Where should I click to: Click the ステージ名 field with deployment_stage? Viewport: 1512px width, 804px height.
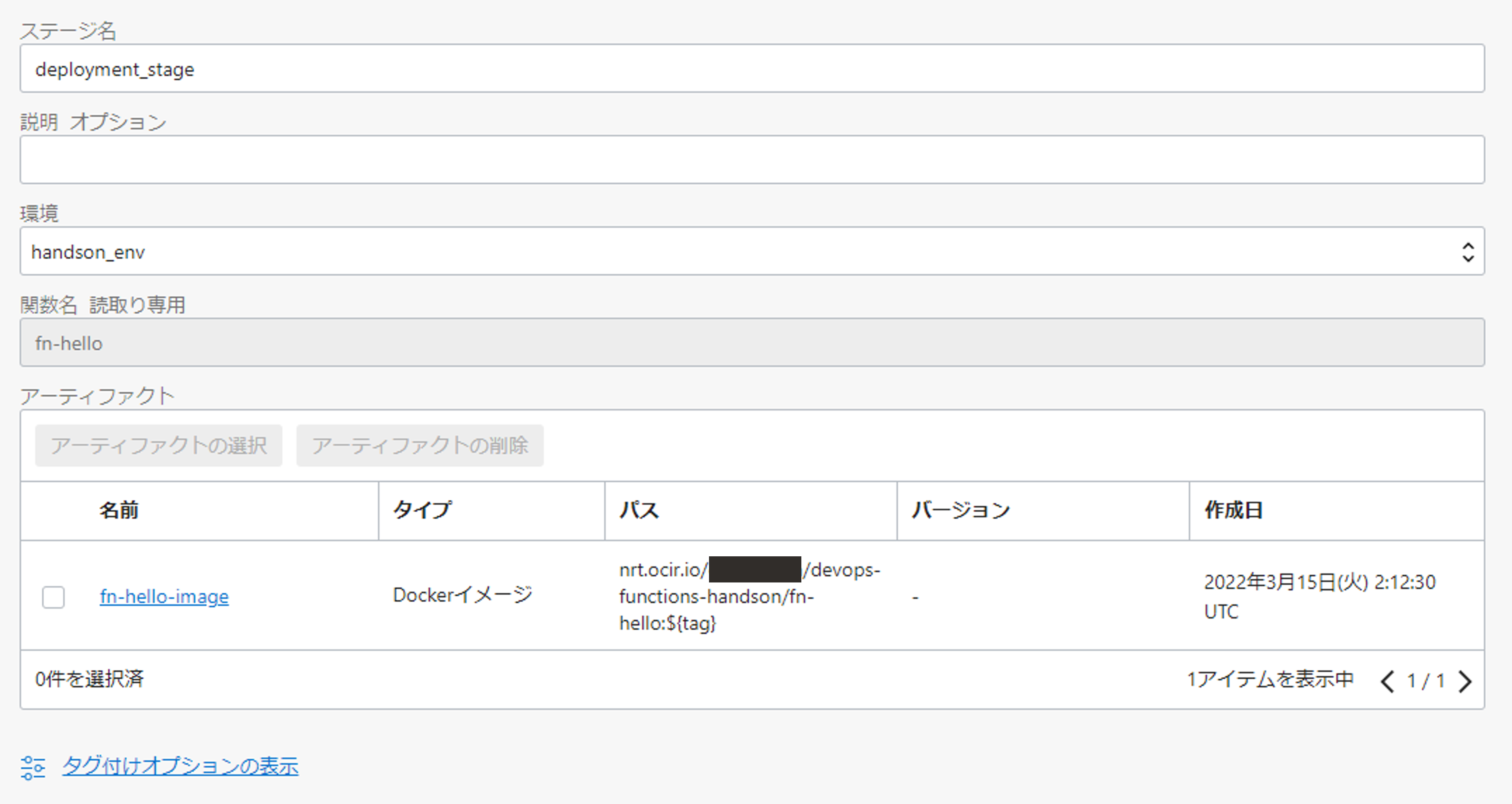tap(752, 69)
